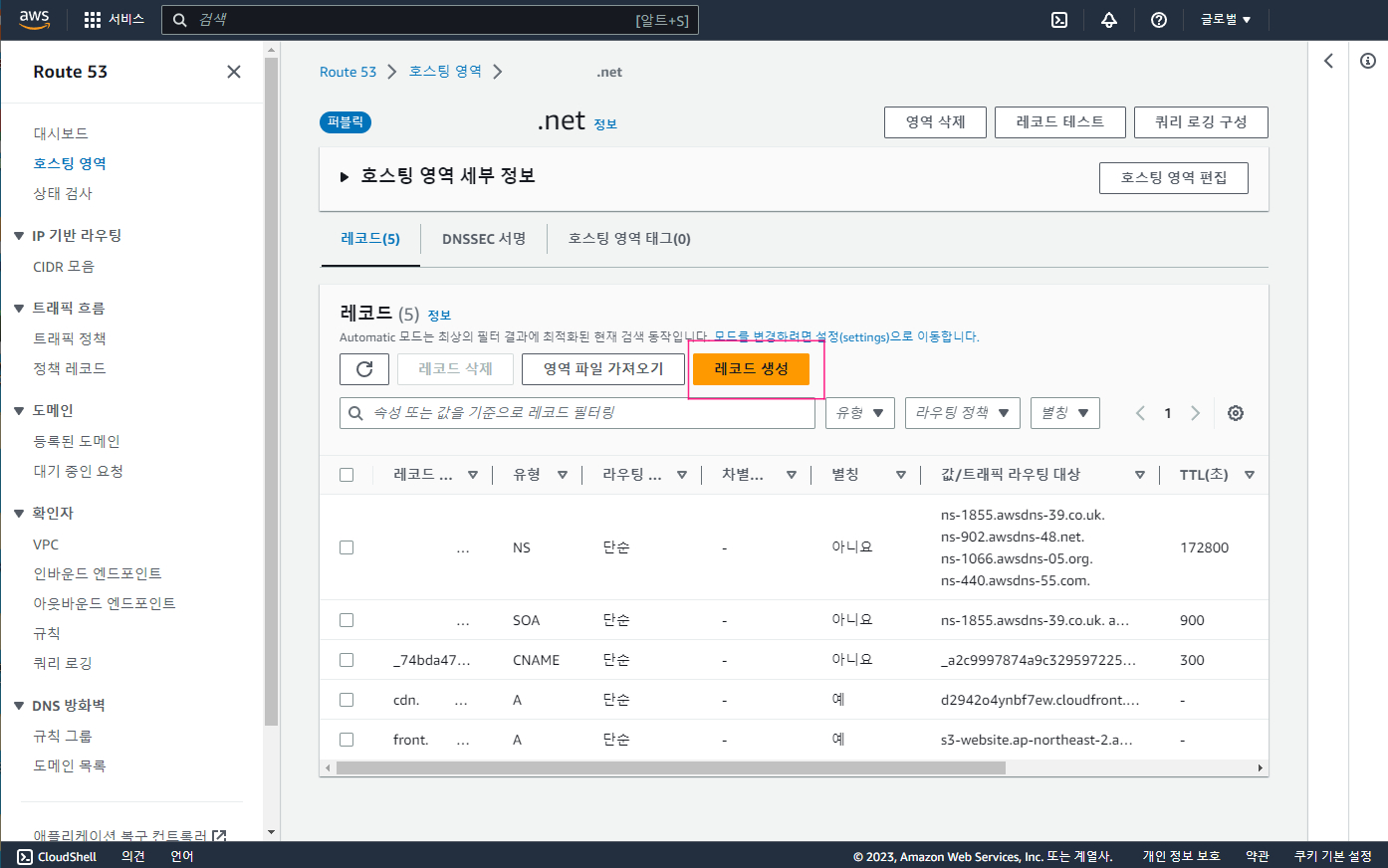Click the 영역 파일 가져오기 button
Image resolution: width=1388 pixels, height=868 pixels.
(x=603, y=369)
